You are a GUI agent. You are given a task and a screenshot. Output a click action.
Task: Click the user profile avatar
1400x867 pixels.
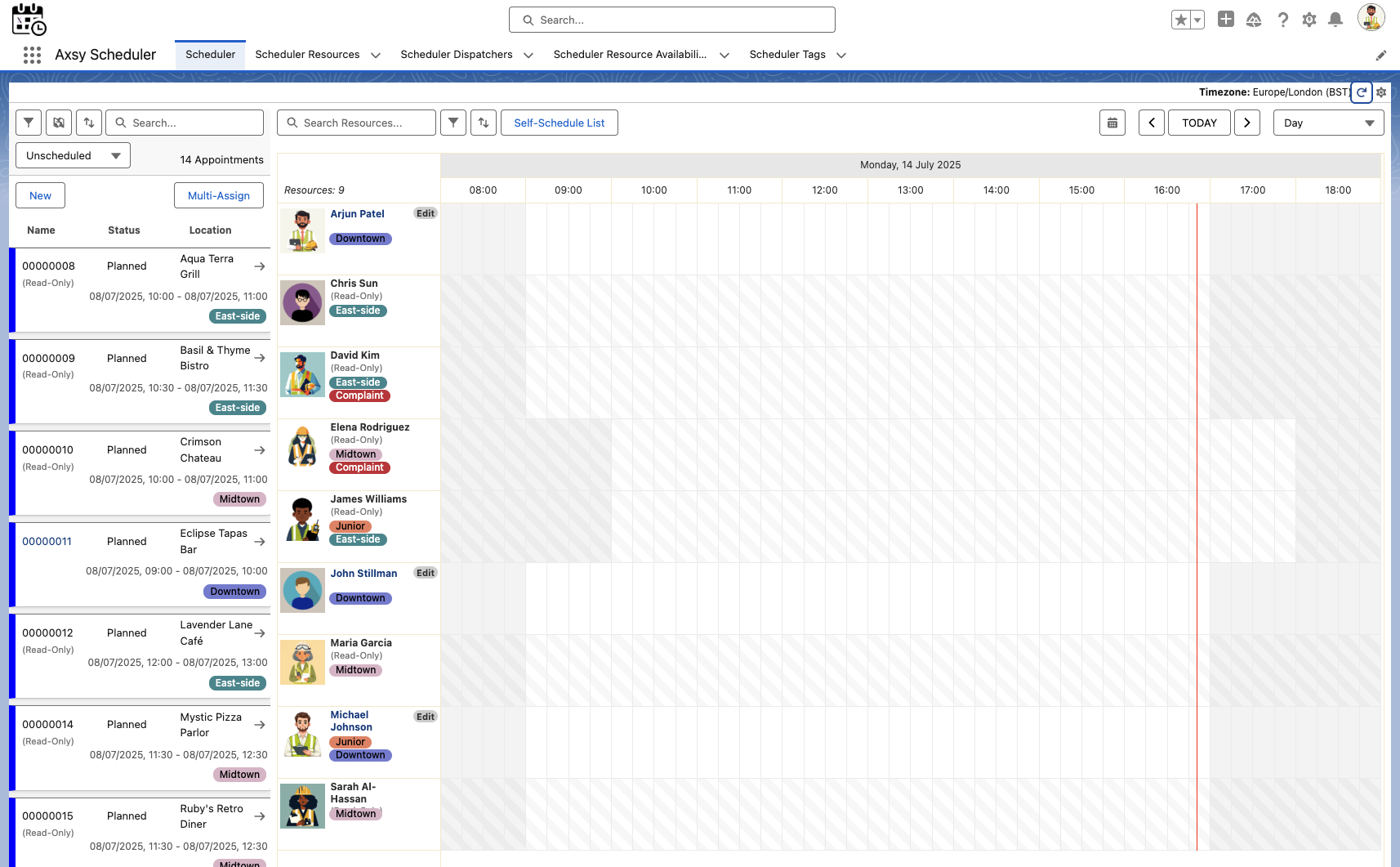pos(1371,17)
